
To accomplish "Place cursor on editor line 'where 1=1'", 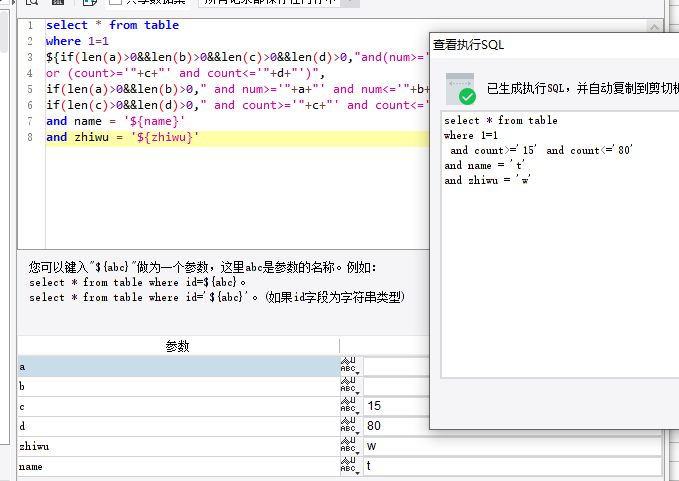I will tap(77, 41).
